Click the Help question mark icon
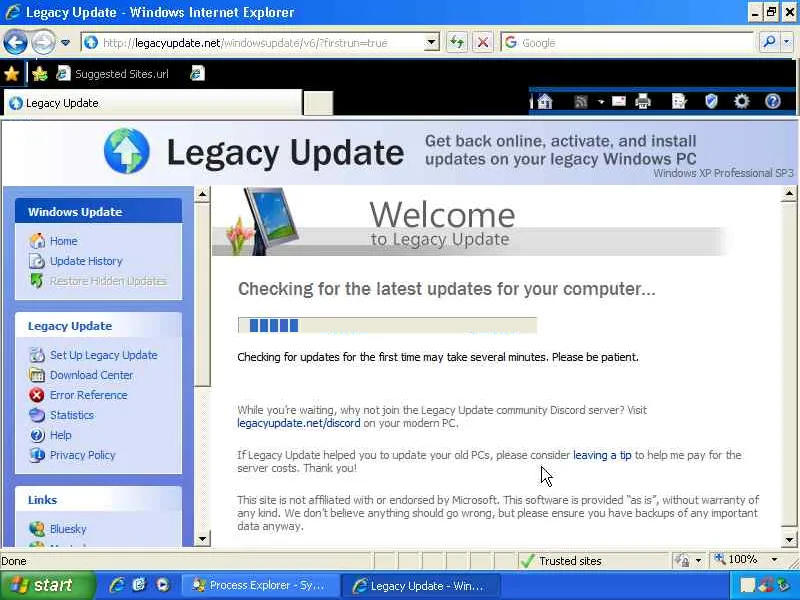Viewport: 800px width, 600px height. [x=772, y=102]
